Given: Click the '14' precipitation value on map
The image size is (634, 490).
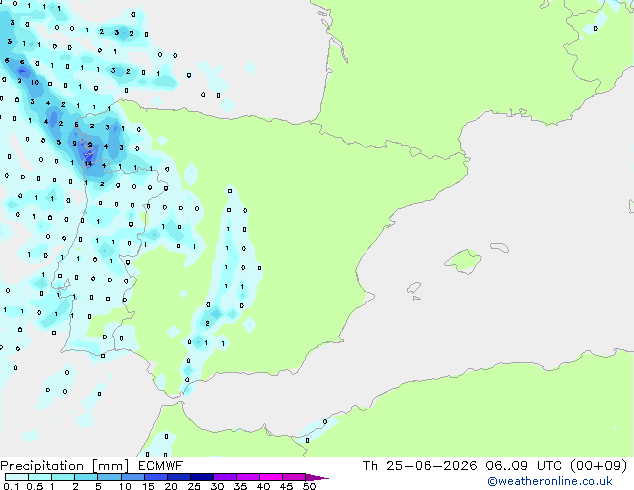Looking at the screenshot, I should pos(88,163).
